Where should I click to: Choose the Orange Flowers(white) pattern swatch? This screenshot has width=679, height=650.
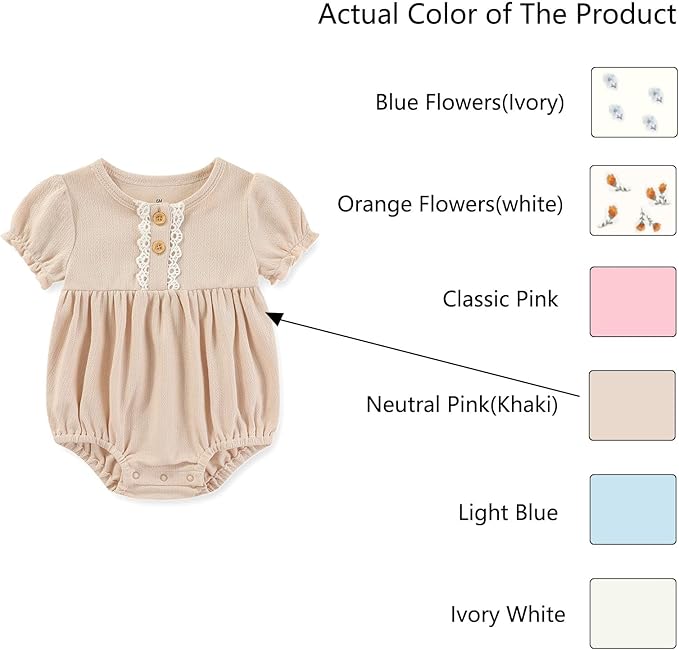pos(633,201)
